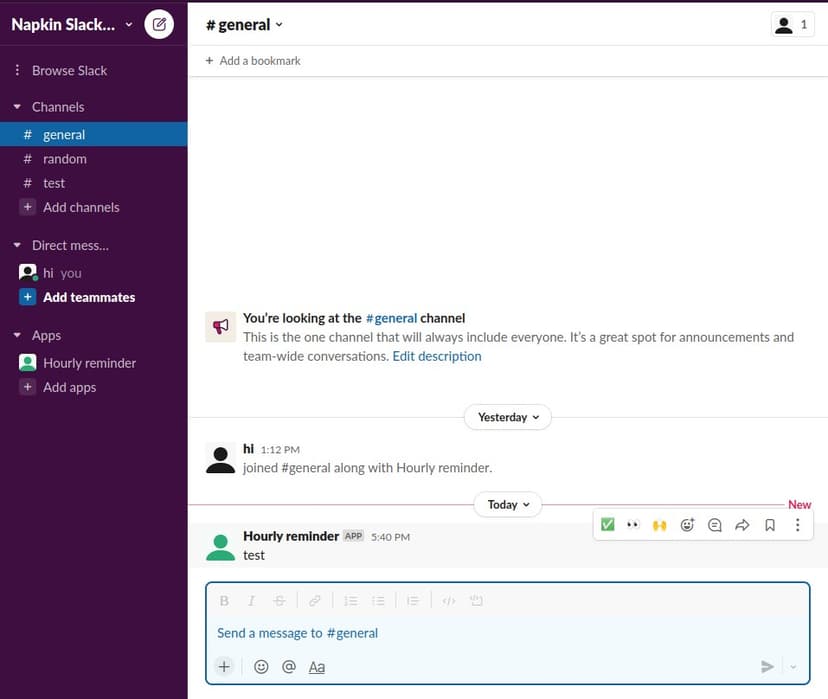Click Add a bookmark

[x=253, y=61]
